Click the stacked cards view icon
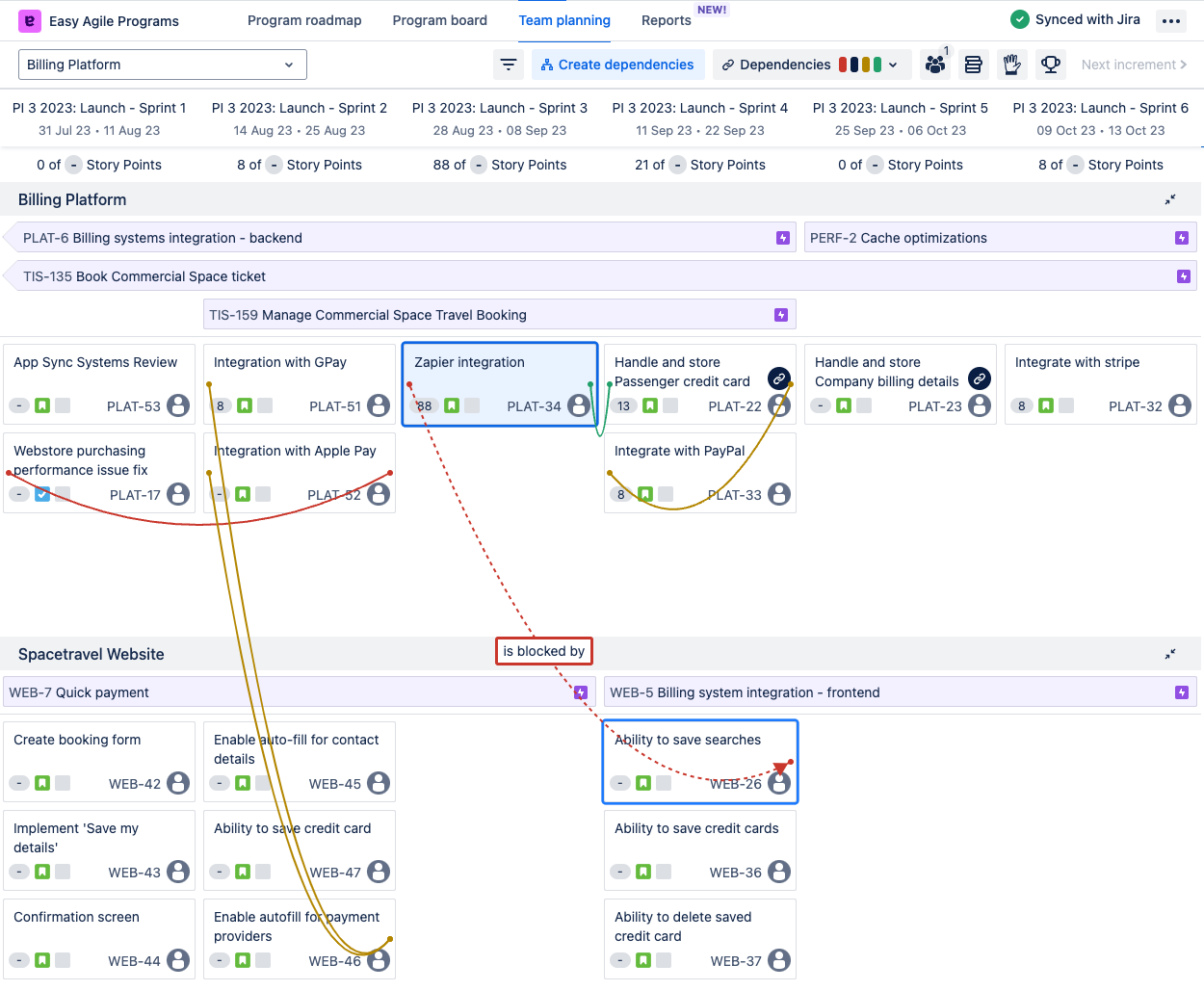1204x991 pixels. pos(973,65)
